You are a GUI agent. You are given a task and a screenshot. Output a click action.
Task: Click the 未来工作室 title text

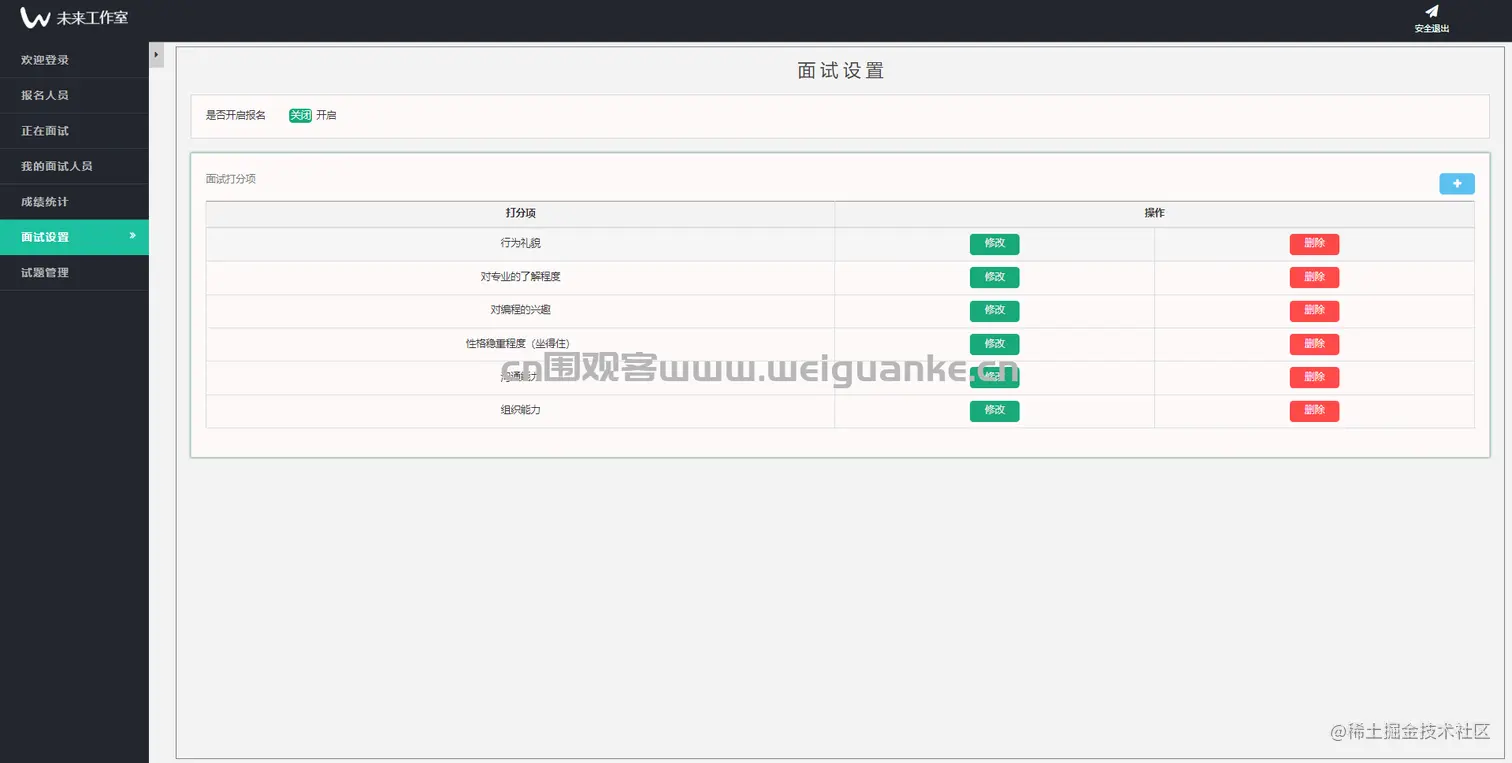click(92, 18)
